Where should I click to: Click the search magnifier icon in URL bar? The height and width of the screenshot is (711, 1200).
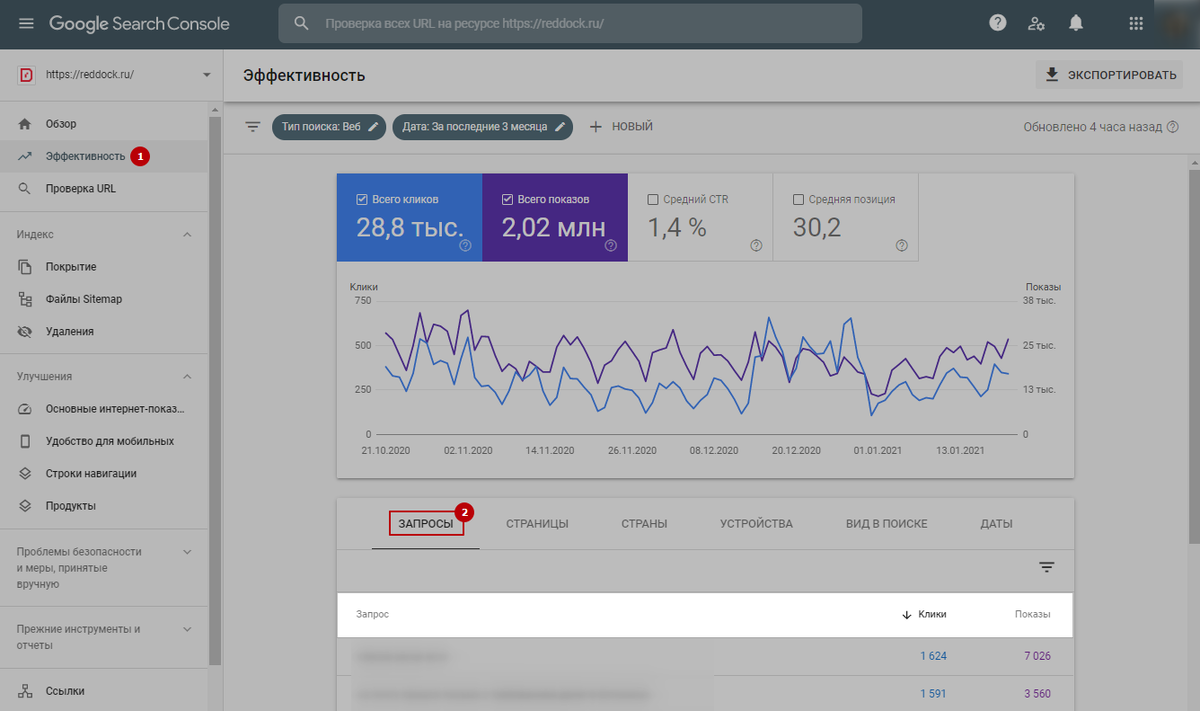tap(301, 23)
